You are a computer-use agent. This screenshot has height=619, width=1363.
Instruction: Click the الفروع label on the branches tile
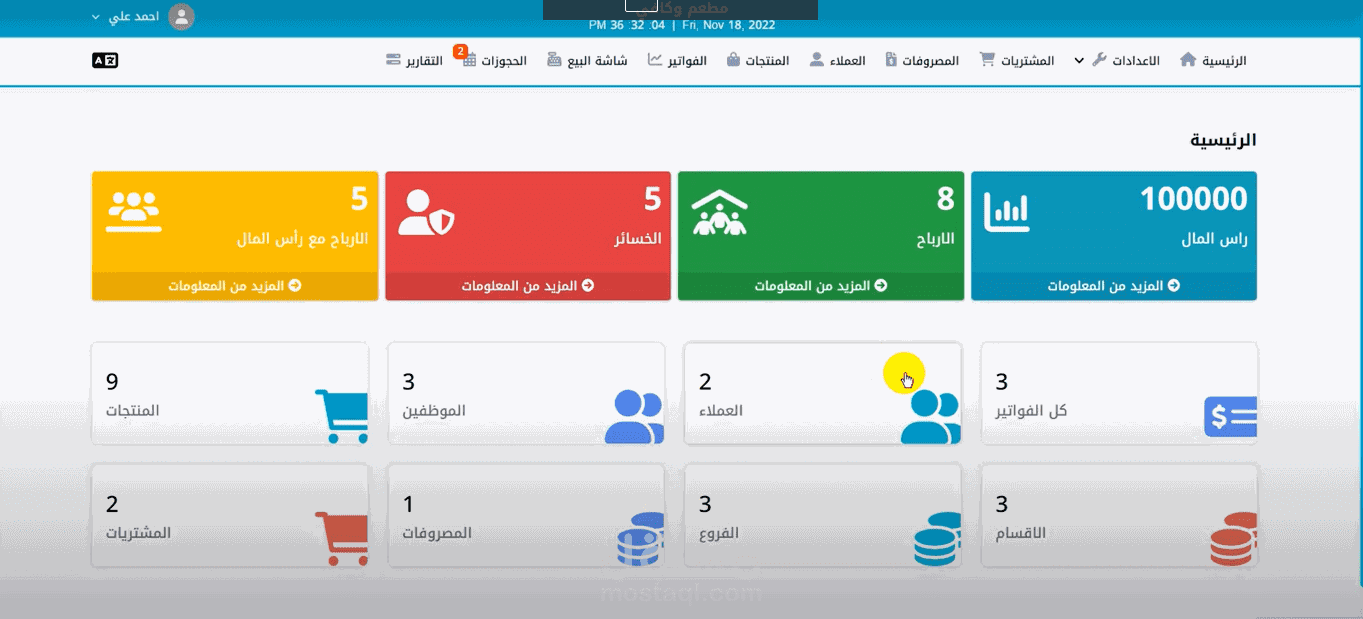click(719, 533)
